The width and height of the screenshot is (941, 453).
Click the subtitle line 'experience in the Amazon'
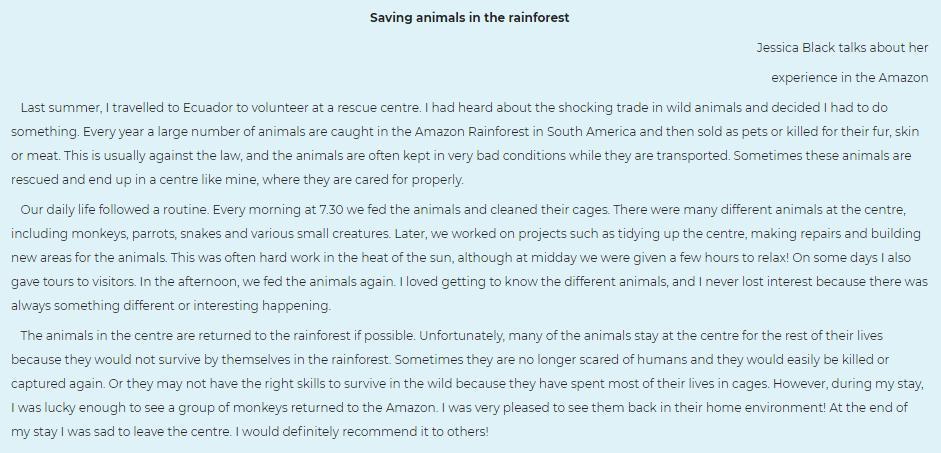849,77
